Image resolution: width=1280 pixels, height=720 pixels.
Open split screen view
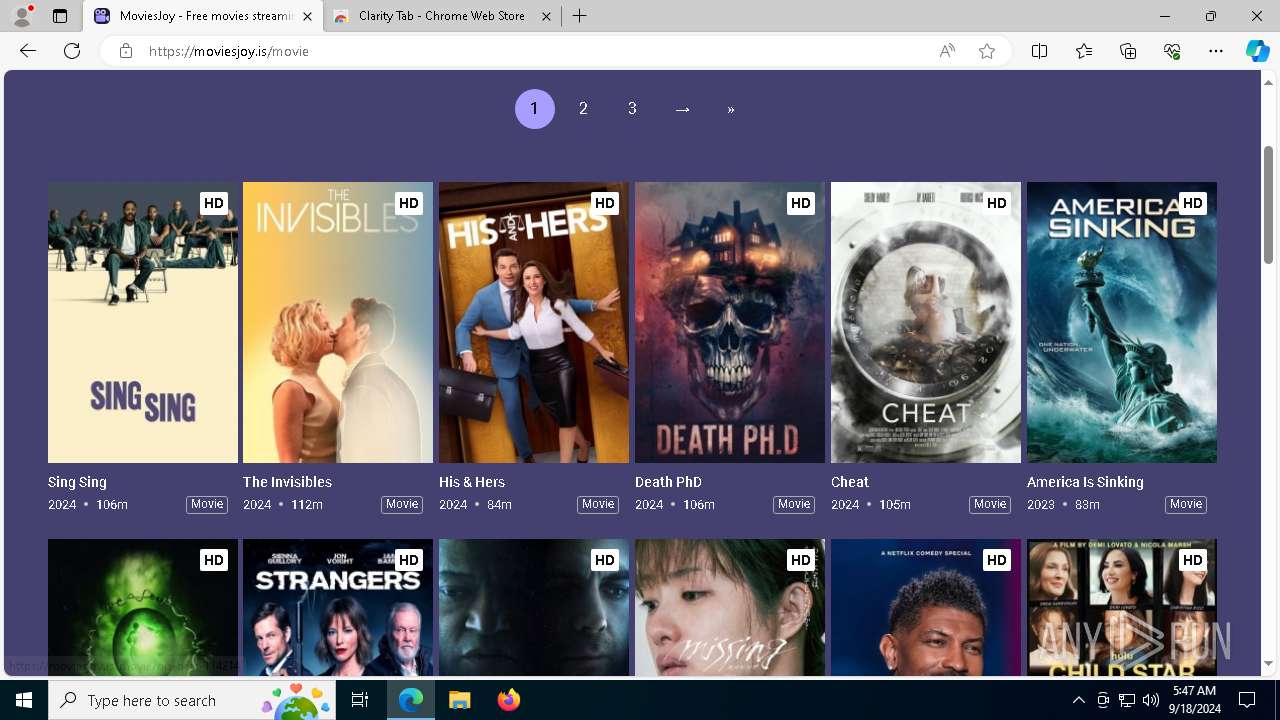point(1039,51)
